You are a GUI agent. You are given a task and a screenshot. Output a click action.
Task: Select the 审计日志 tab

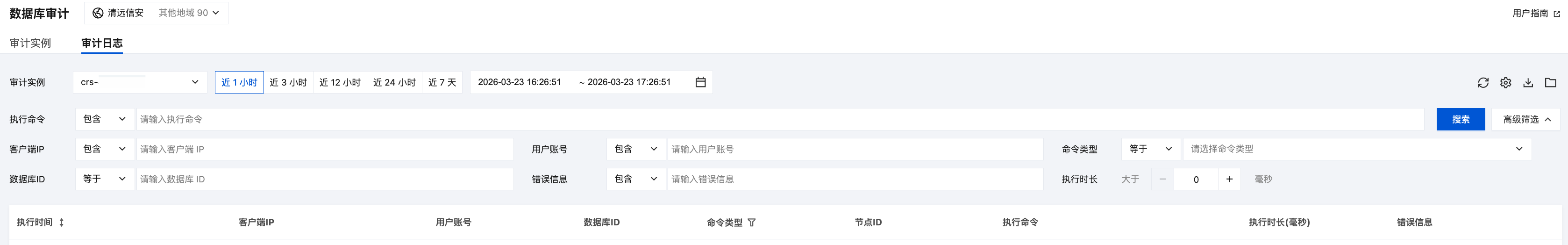click(x=102, y=43)
